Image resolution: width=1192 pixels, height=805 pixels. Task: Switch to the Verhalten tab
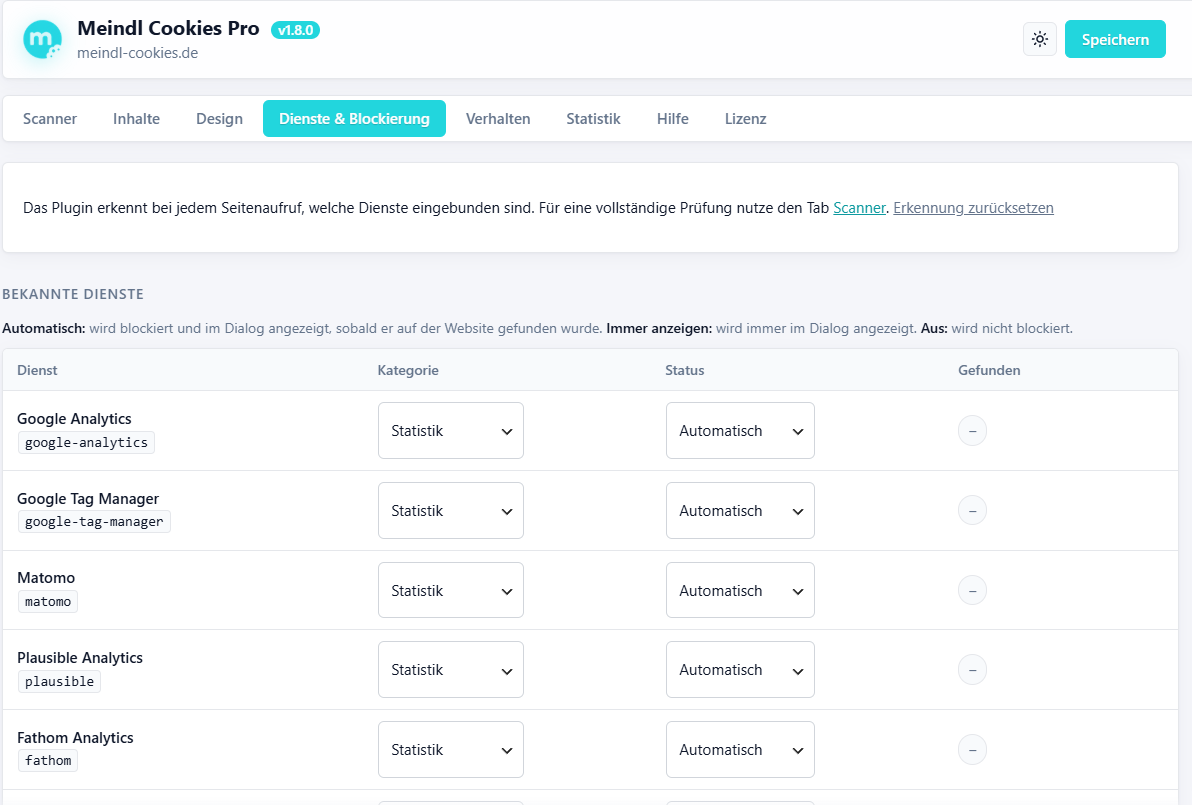[498, 119]
